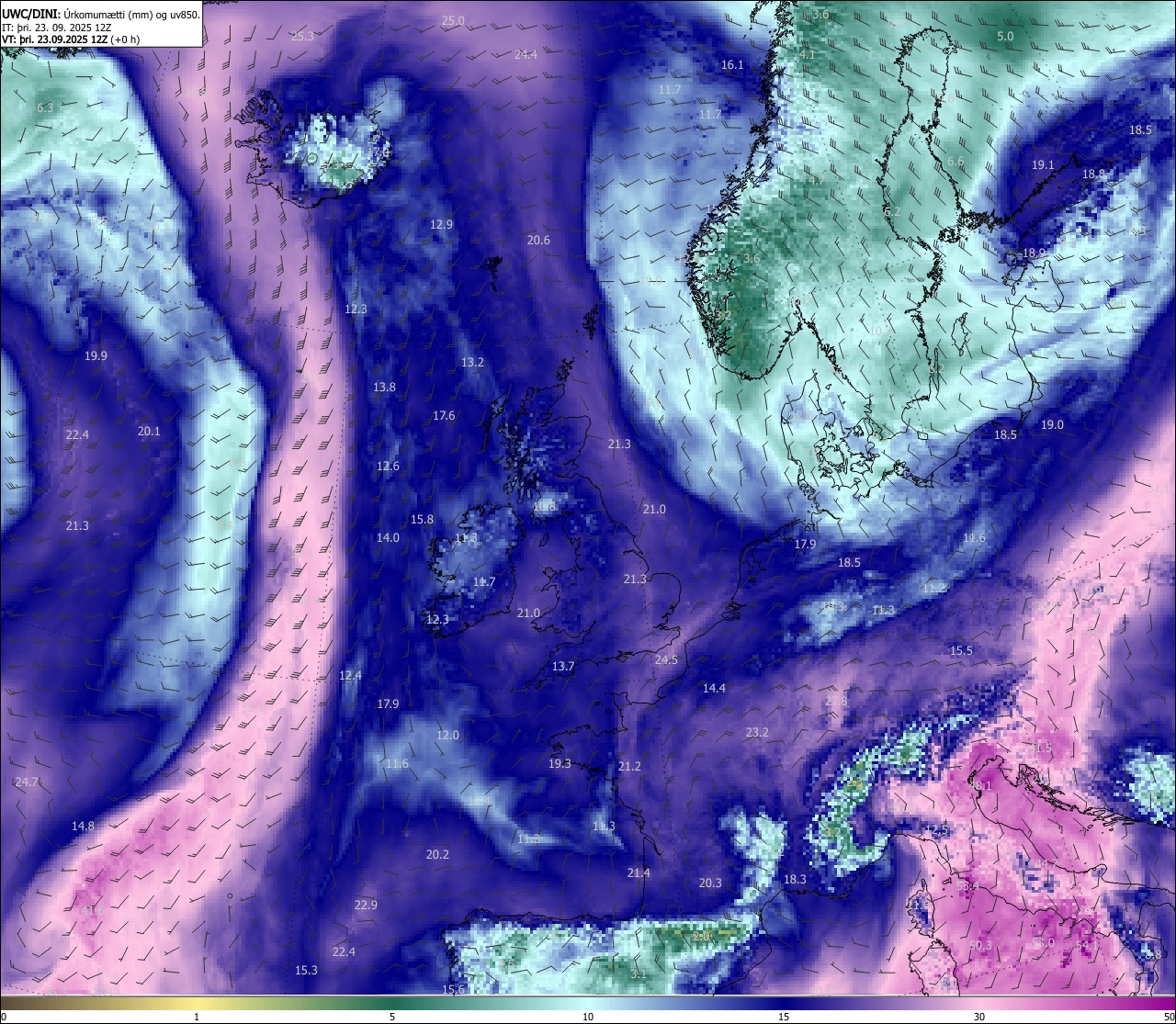The width and height of the screenshot is (1176, 1024).
Task: Click the 19.0 value label
Action: [1052, 424]
